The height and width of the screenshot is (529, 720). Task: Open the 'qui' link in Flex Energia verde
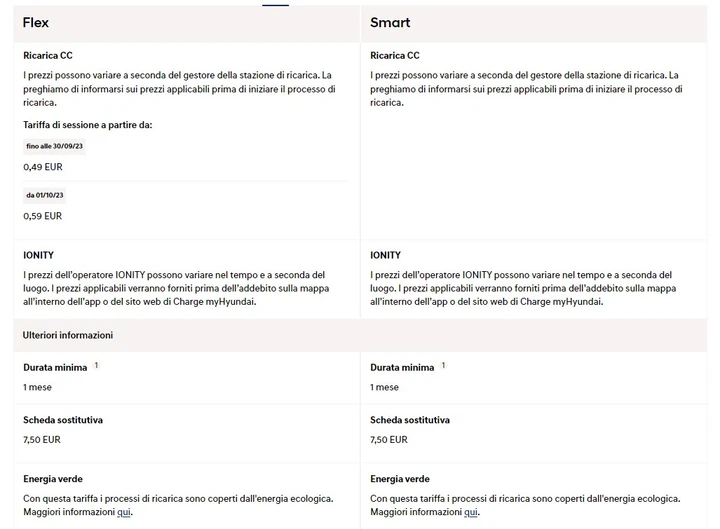click(x=124, y=512)
